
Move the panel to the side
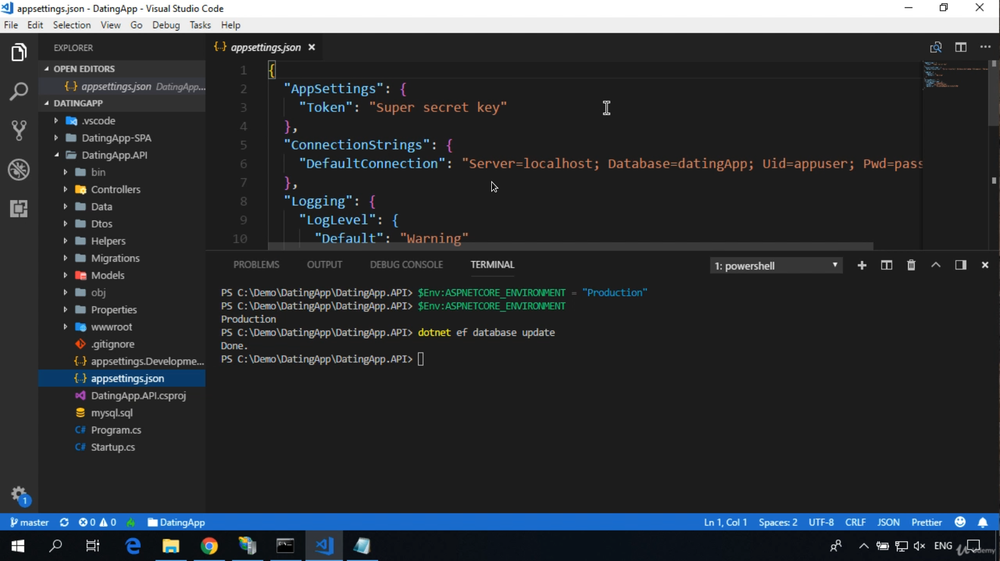(960, 265)
